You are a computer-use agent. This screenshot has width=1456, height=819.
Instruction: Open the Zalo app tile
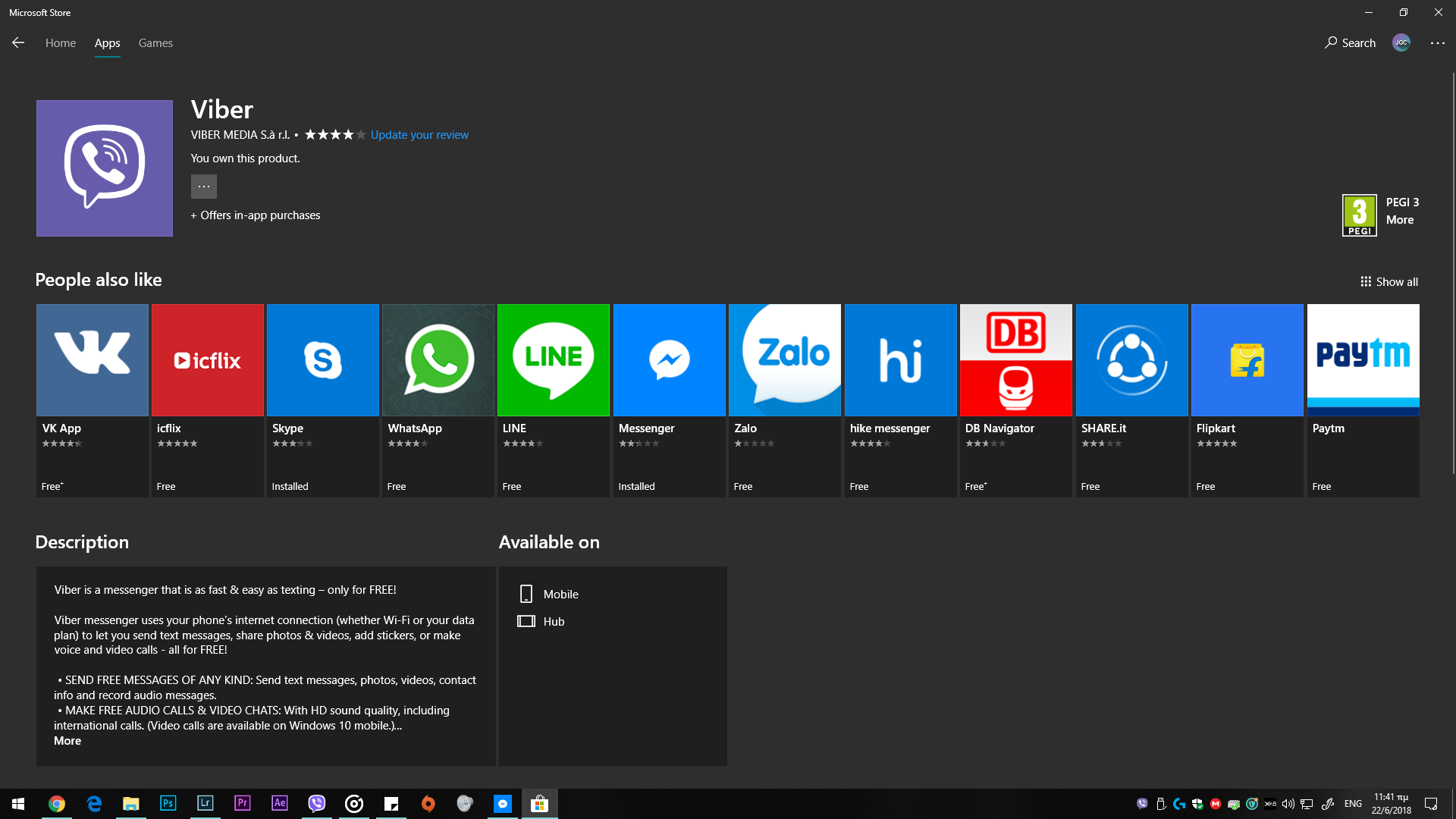(x=785, y=400)
